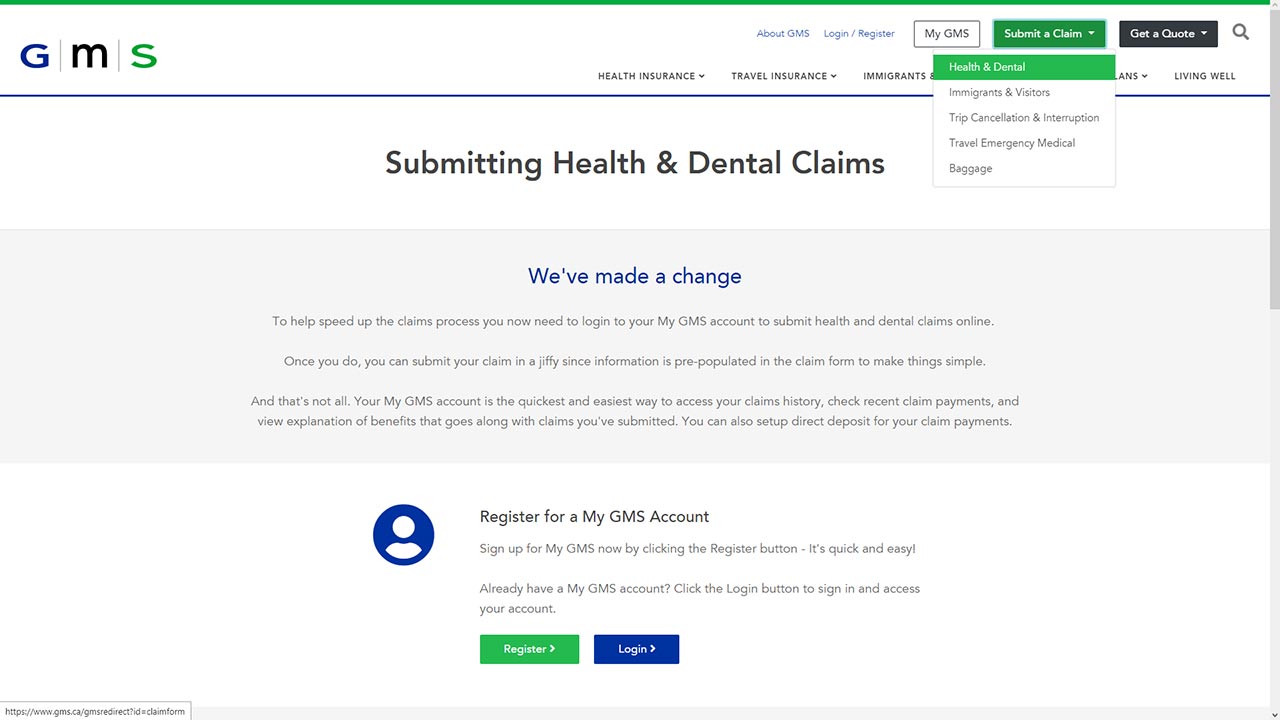
Task: Choose Immigrants & Visitors claim option
Action: click(x=1024, y=92)
